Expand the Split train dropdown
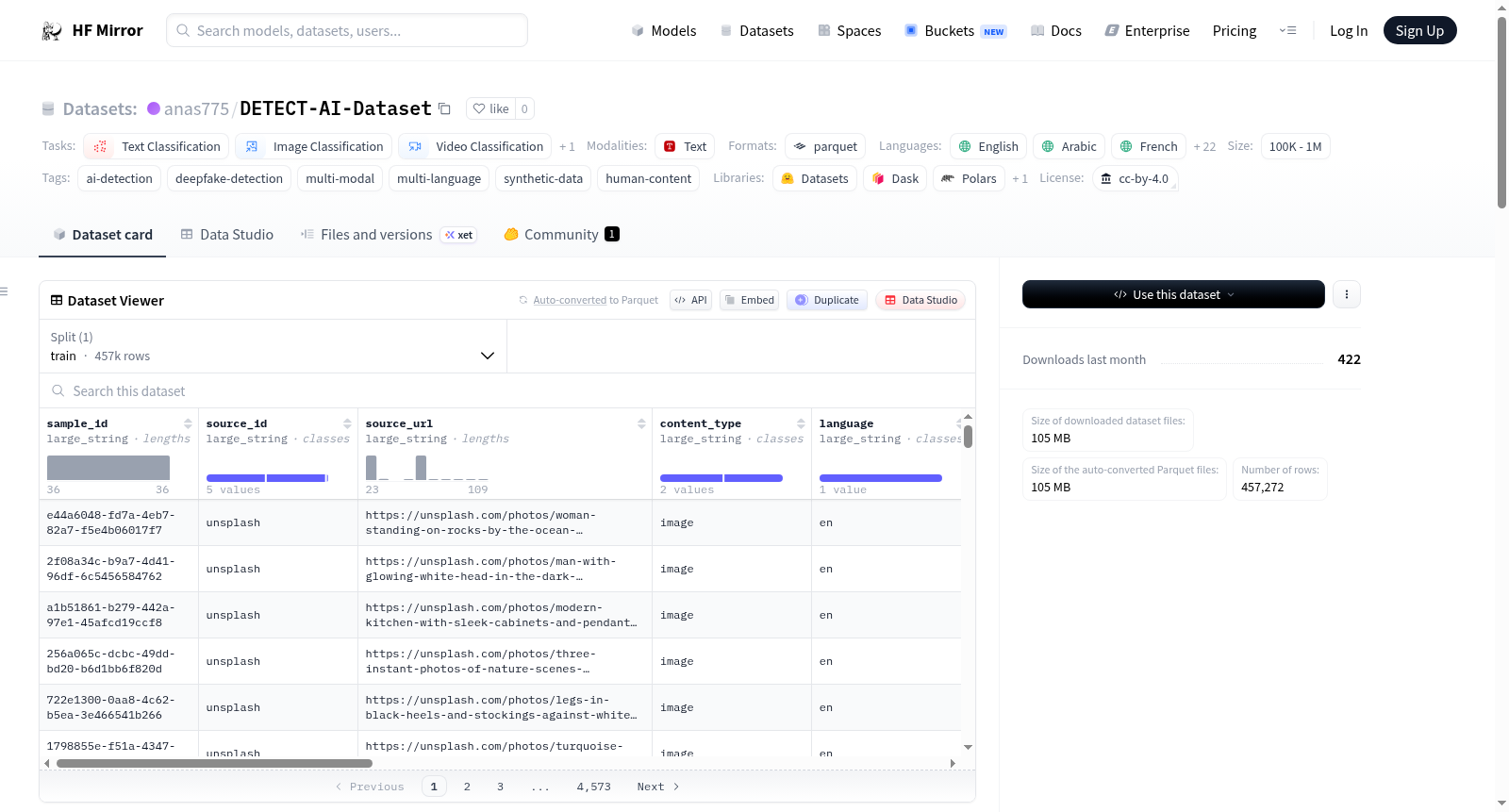The height and width of the screenshot is (812, 1509). [x=273, y=346]
